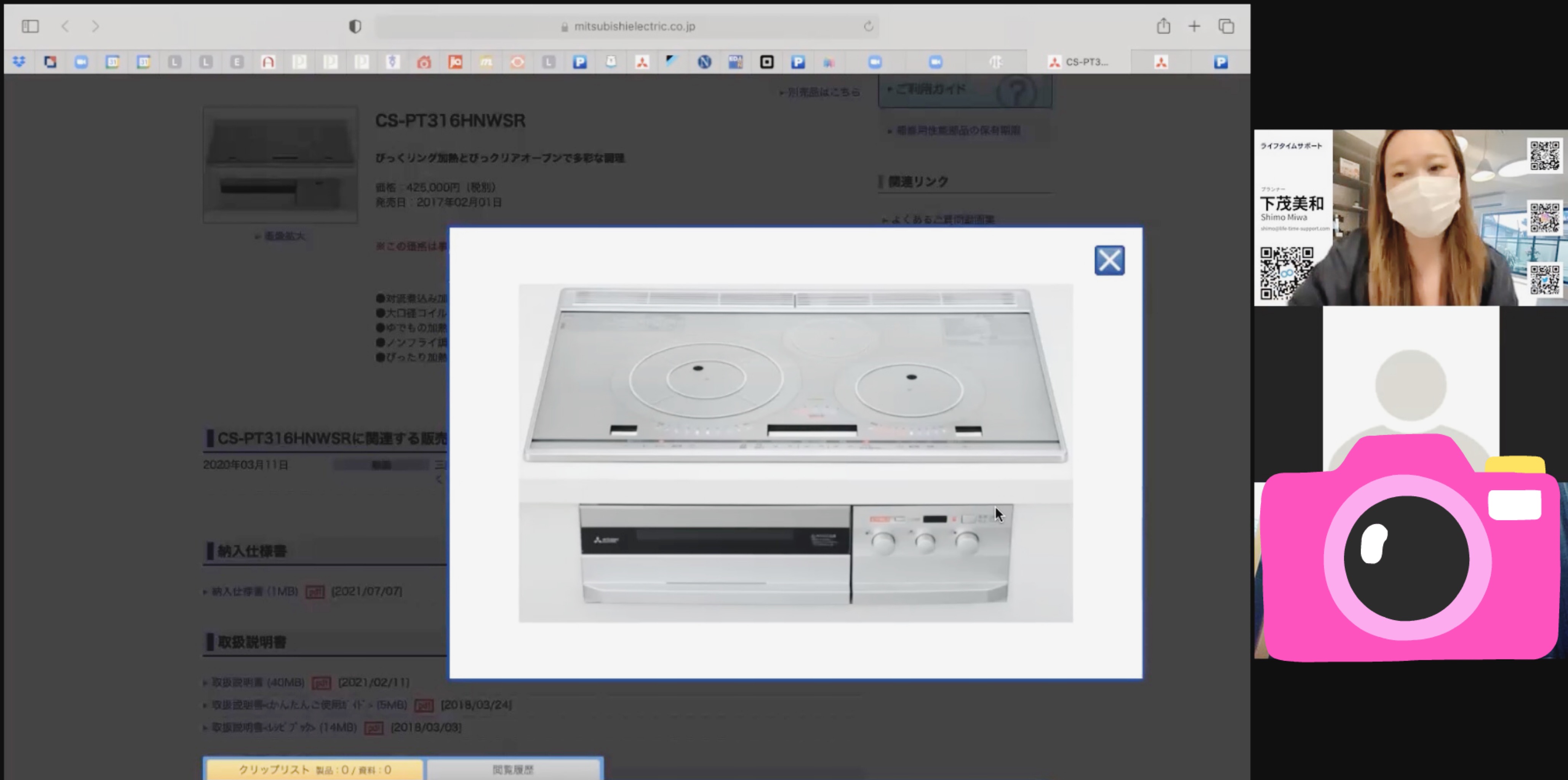
Task: Select the CS-PT3... tab
Action: click(1078, 61)
